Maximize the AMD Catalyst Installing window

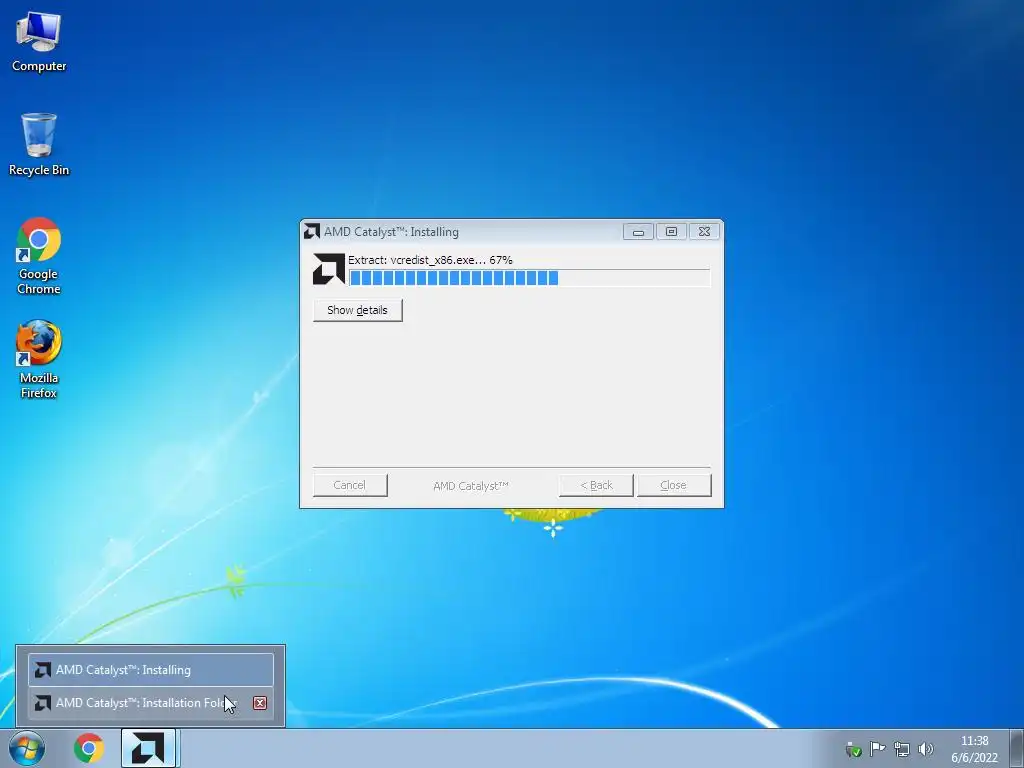tap(671, 232)
